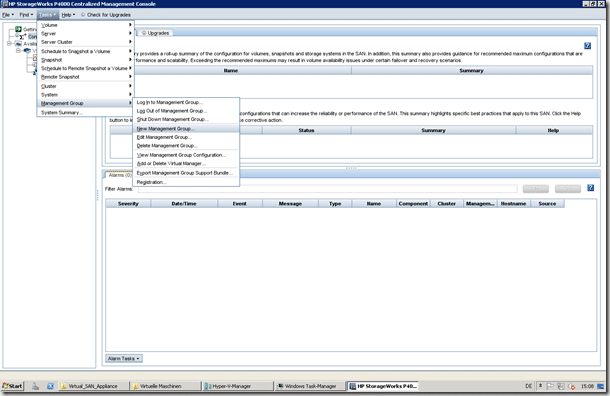This screenshot has width=610, height=396.
Task: Choose View Management Group Configuration
Action: click(186, 155)
